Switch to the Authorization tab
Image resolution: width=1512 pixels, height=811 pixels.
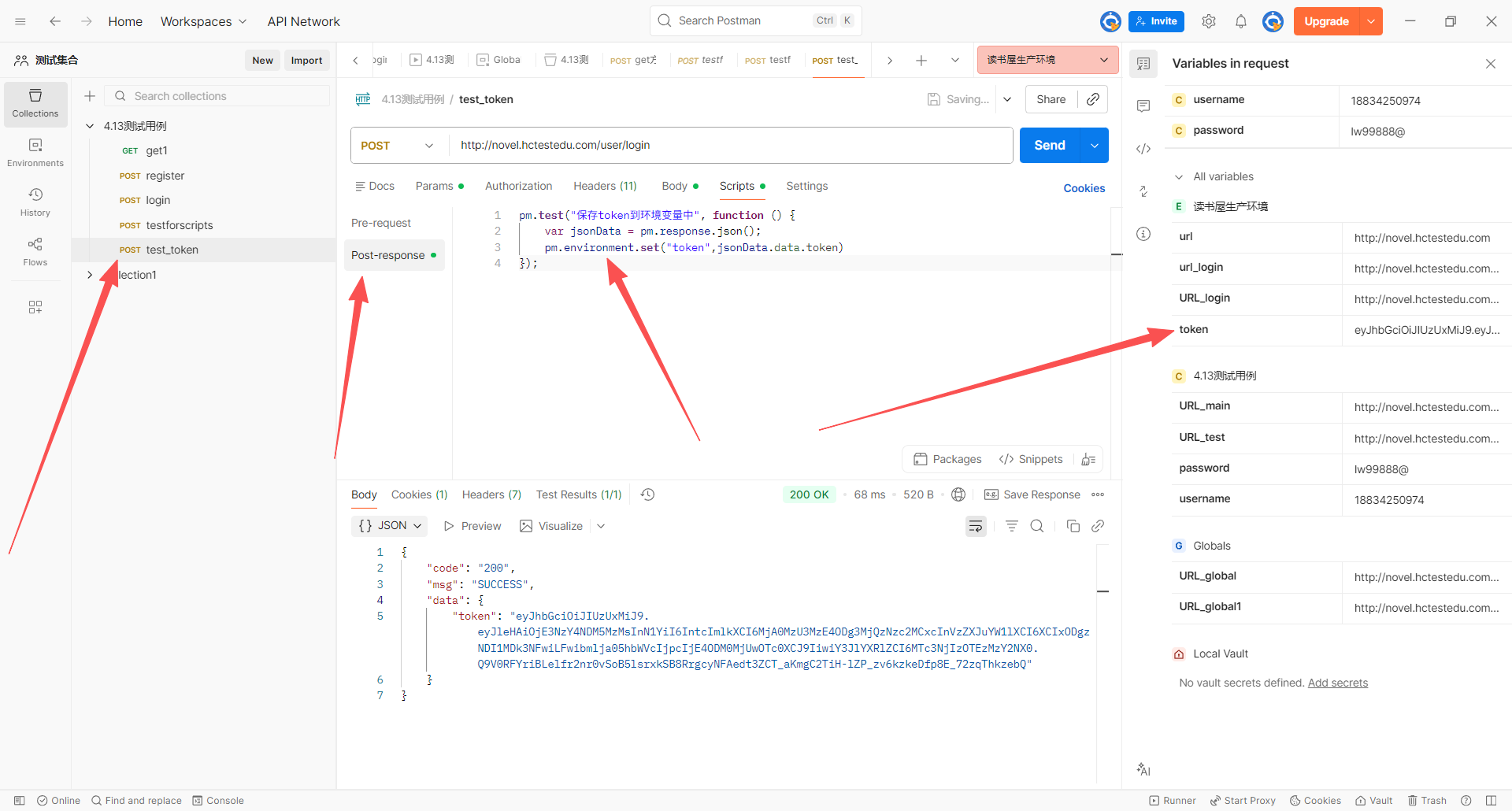click(518, 187)
